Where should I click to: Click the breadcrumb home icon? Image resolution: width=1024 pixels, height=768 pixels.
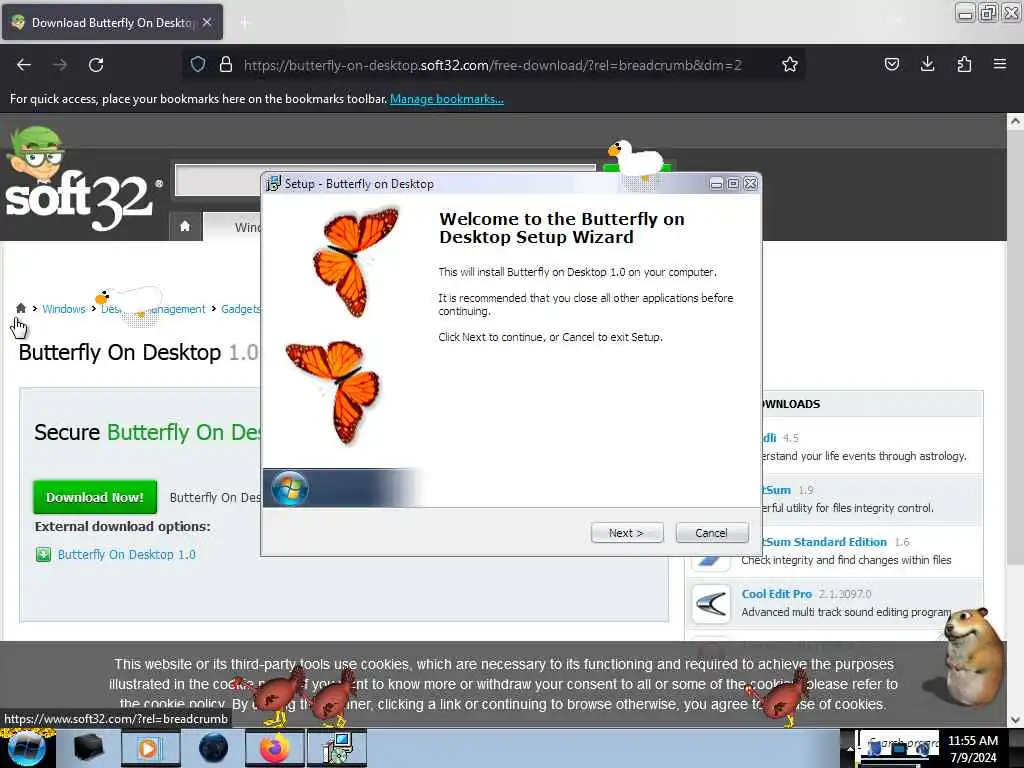click(x=21, y=308)
